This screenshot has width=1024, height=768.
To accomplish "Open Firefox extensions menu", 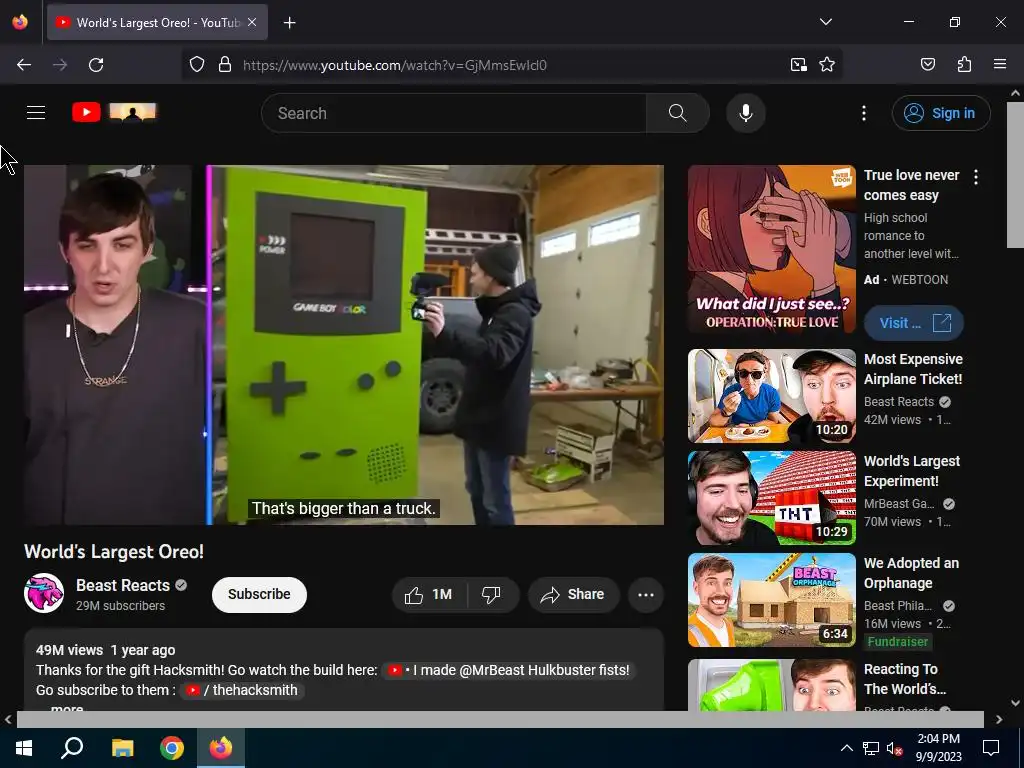I will coord(964,65).
